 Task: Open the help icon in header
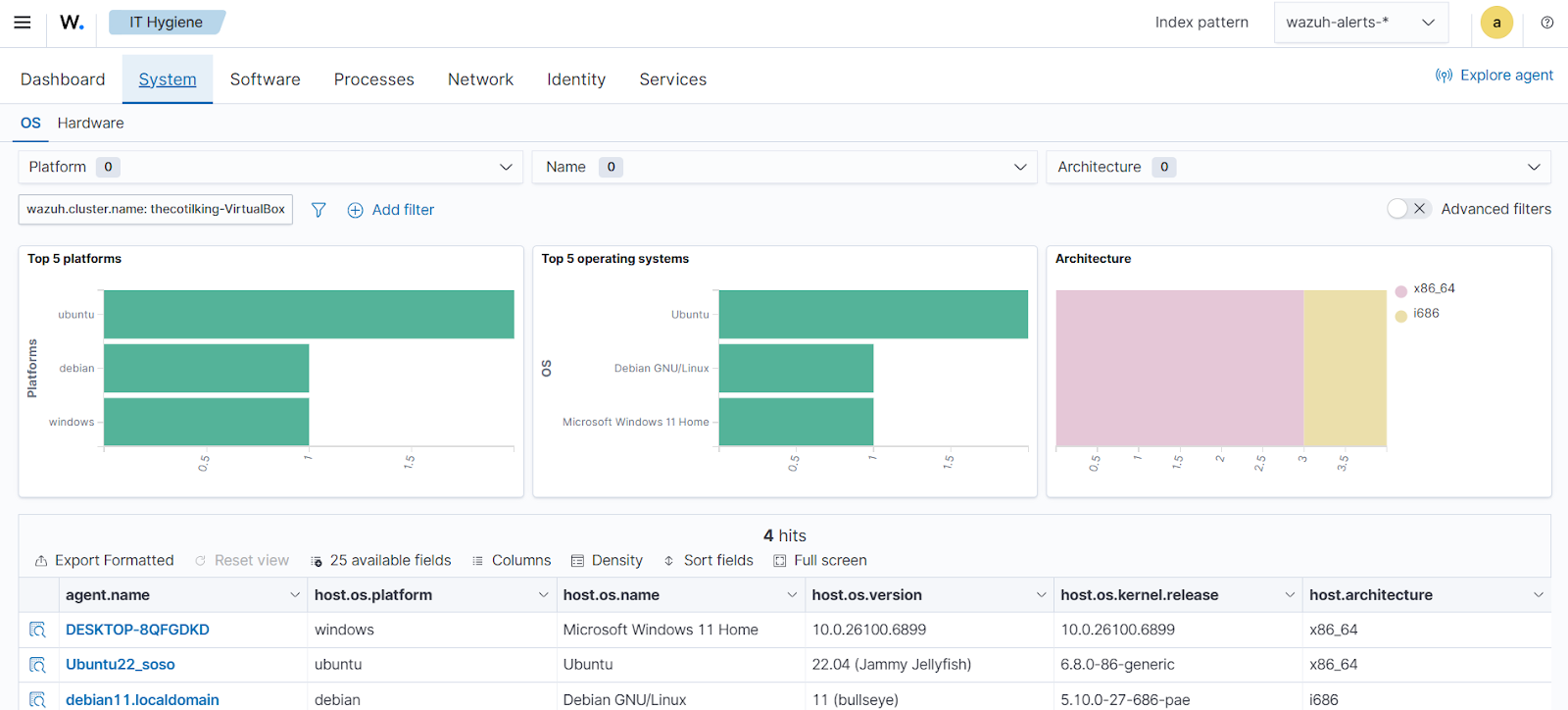[x=1546, y=23]
